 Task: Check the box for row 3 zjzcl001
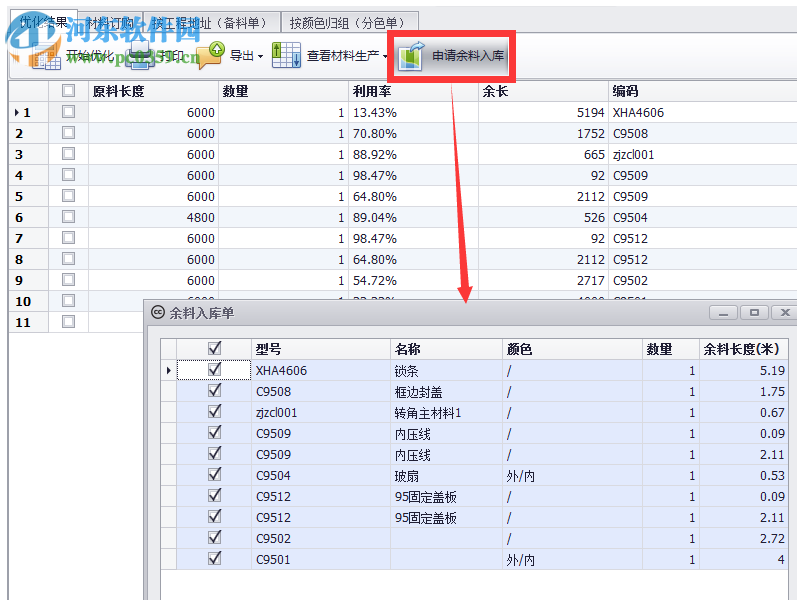[x=68, y=154]
